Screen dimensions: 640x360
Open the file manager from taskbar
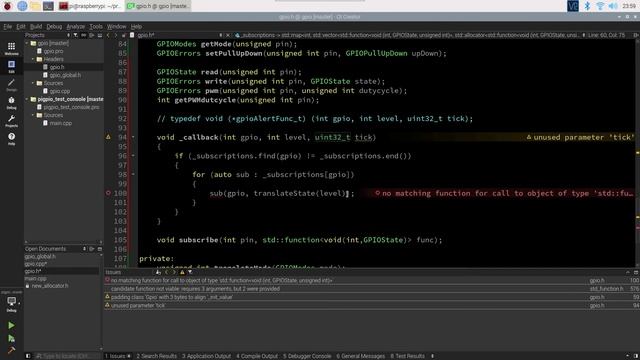36,6
